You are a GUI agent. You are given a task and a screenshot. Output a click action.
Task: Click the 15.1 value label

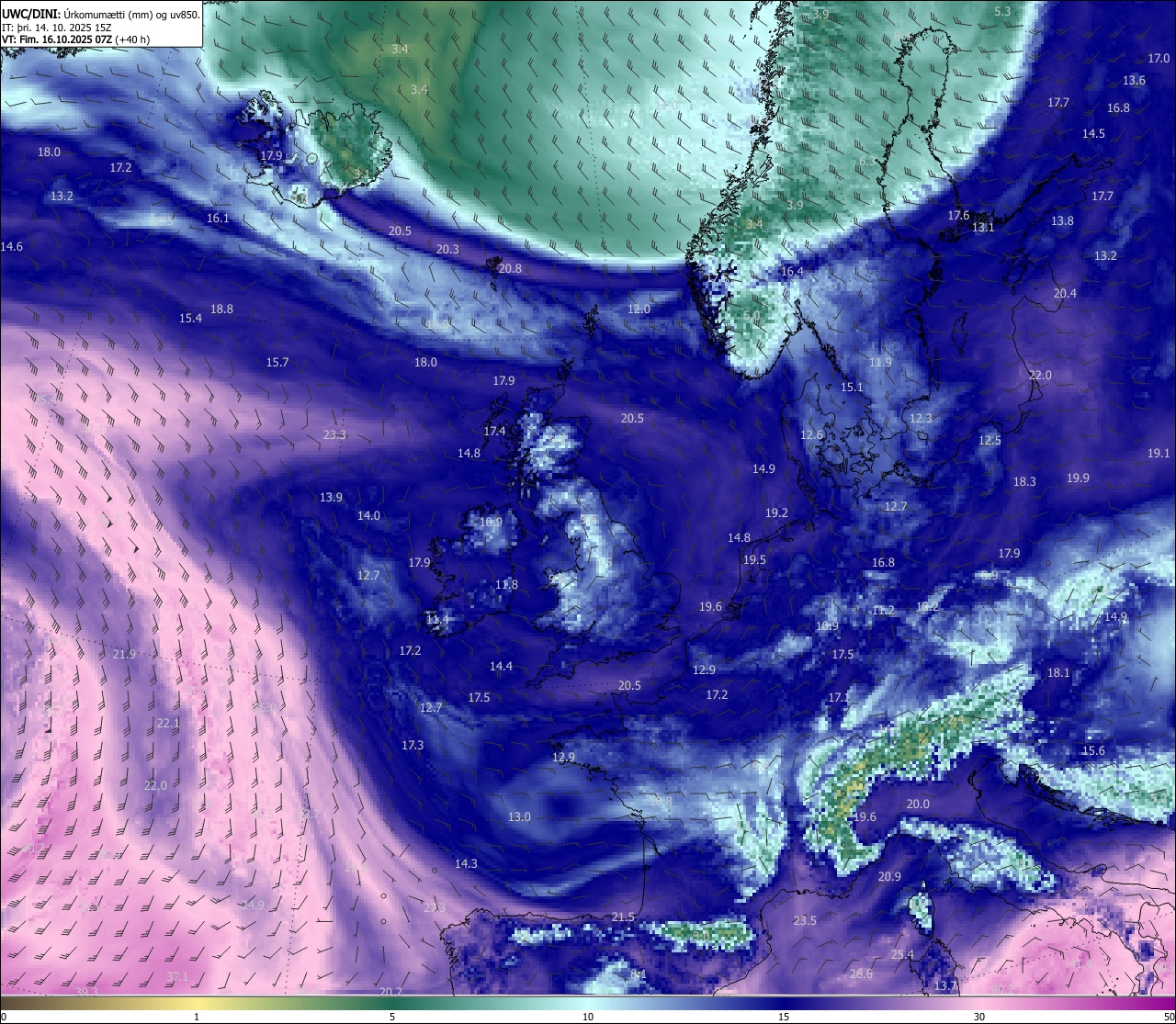tap(852, 387)
